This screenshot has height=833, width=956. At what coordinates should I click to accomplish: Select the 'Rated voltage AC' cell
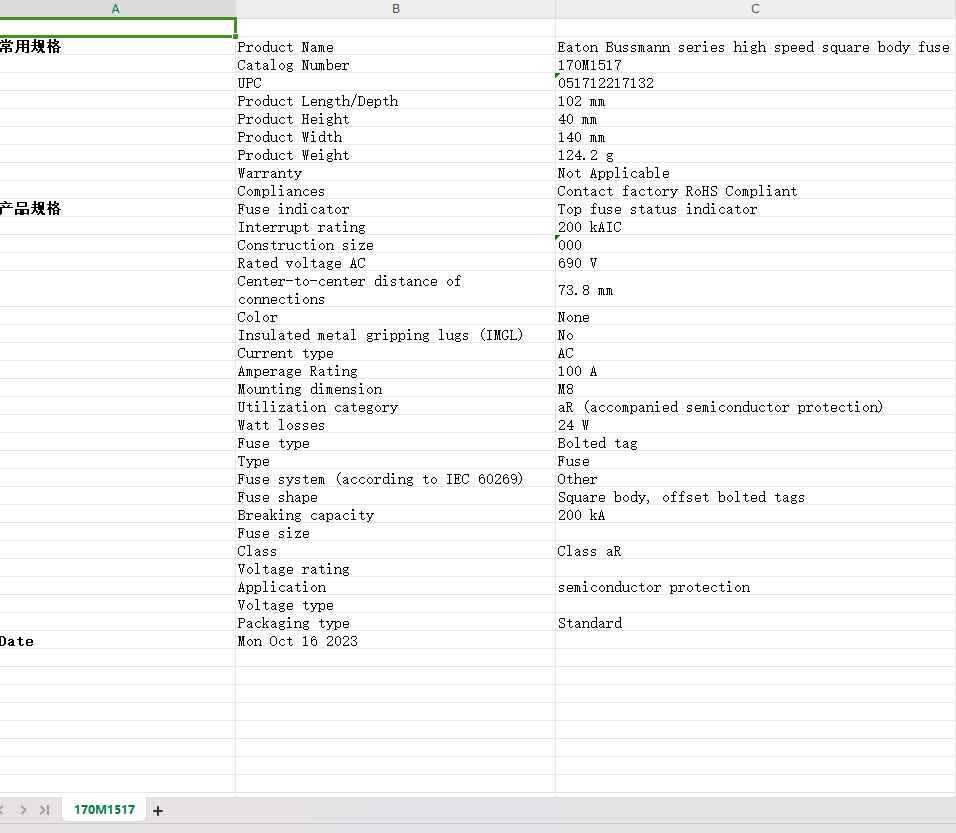pos(396,263)
